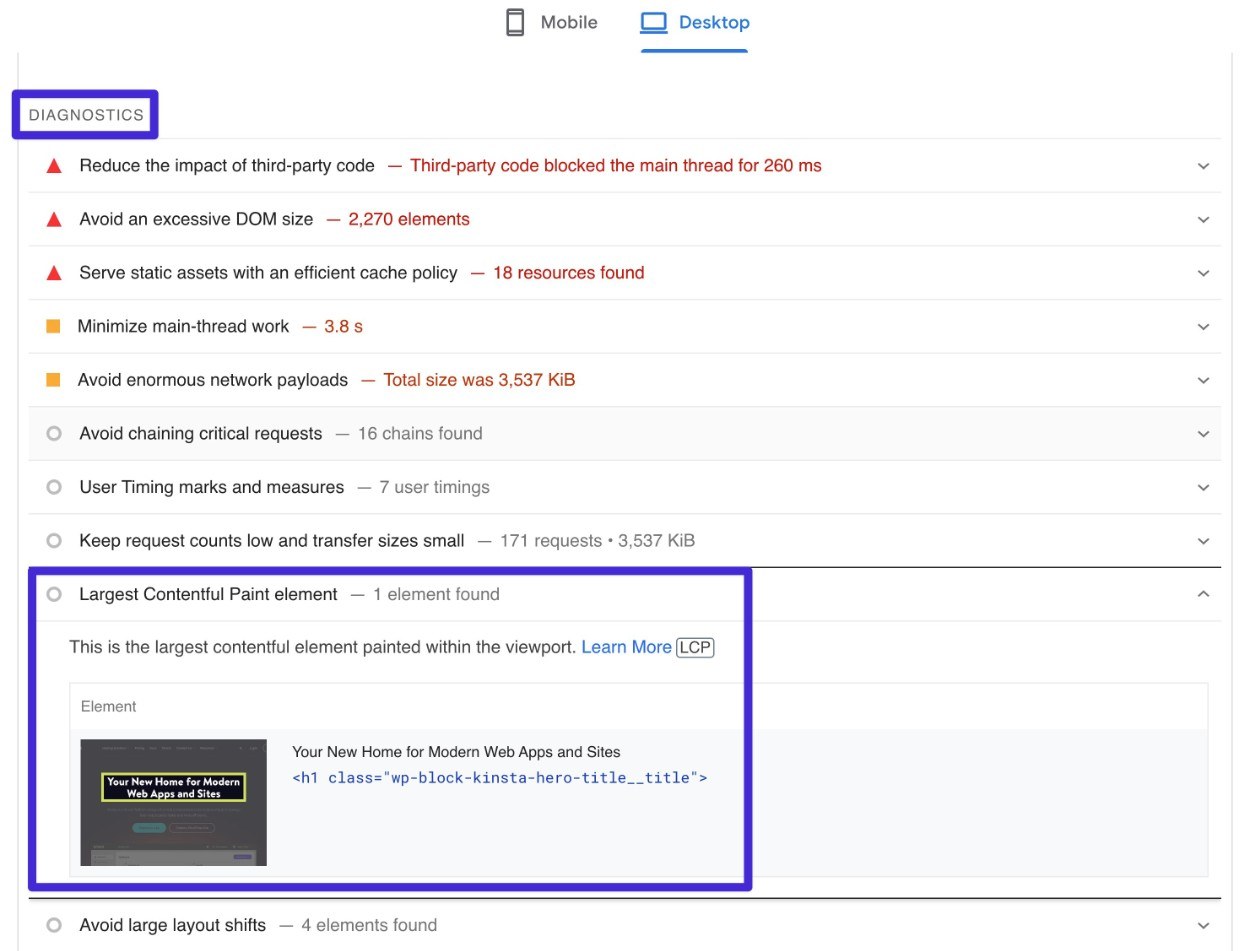
Task: Expand the Reduce third-party code diagnostic
Action: point(1204,166)
